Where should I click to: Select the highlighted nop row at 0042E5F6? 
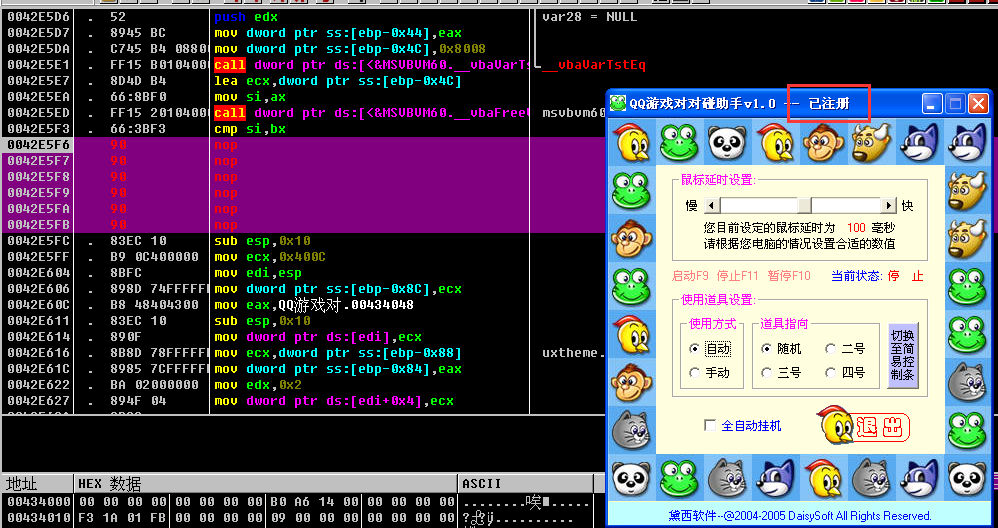(x=266, y=145)
